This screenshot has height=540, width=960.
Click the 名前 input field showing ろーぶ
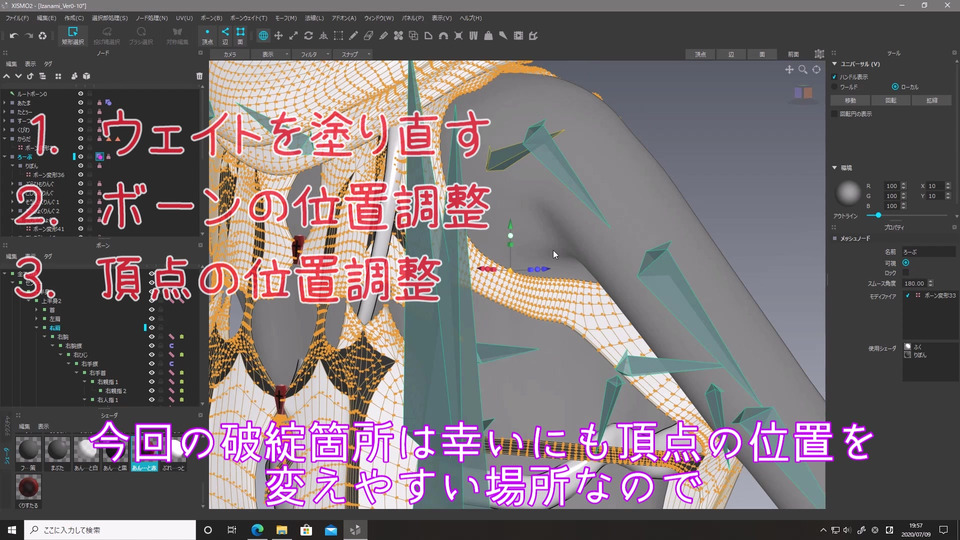pos(928,252)
